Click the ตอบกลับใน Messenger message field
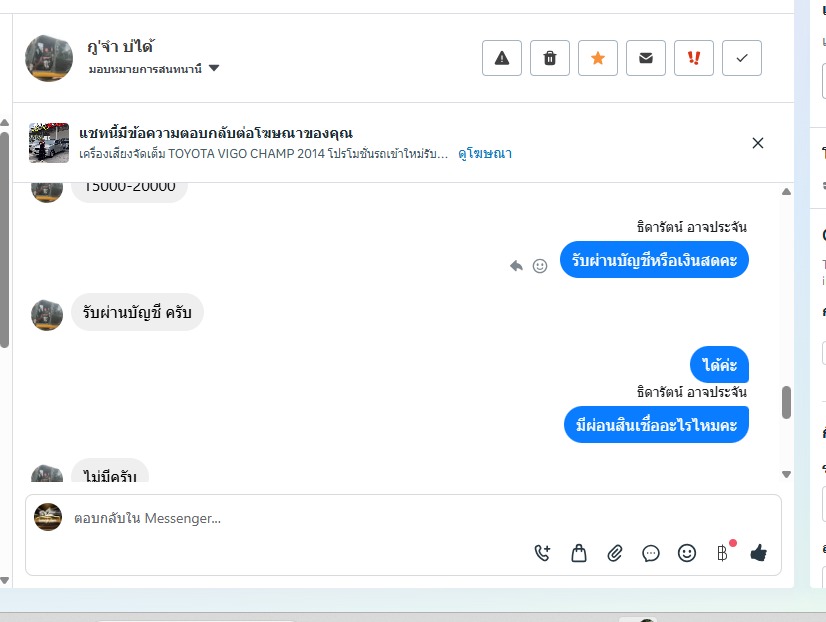 click(x=300, y=518)
